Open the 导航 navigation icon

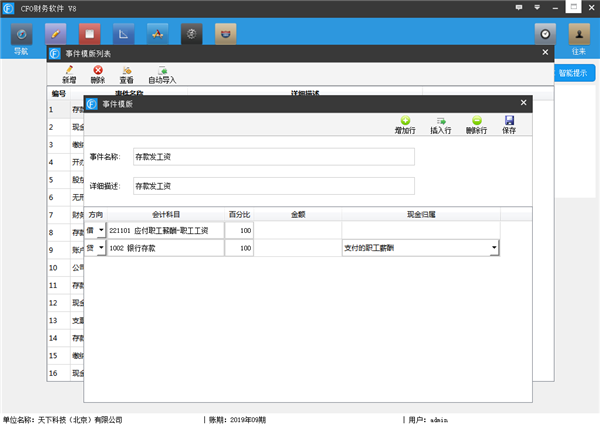(x=21, y=36)
